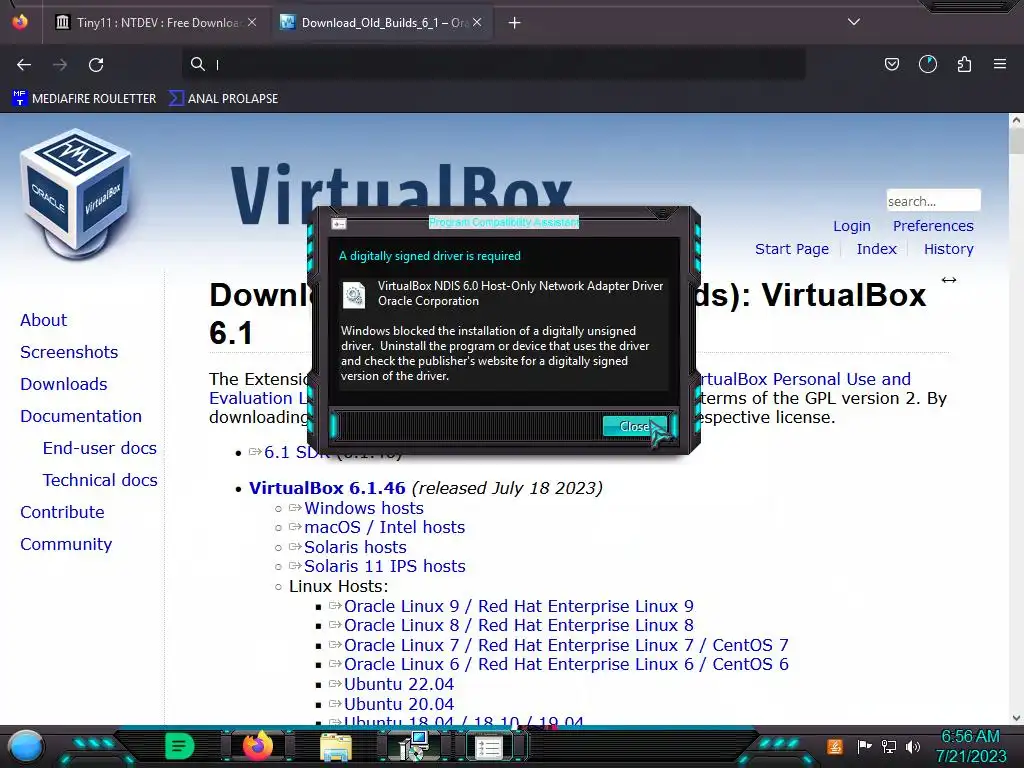Download macOS / Intel hosts build
1024x768 pixels.
click(384, 527)
